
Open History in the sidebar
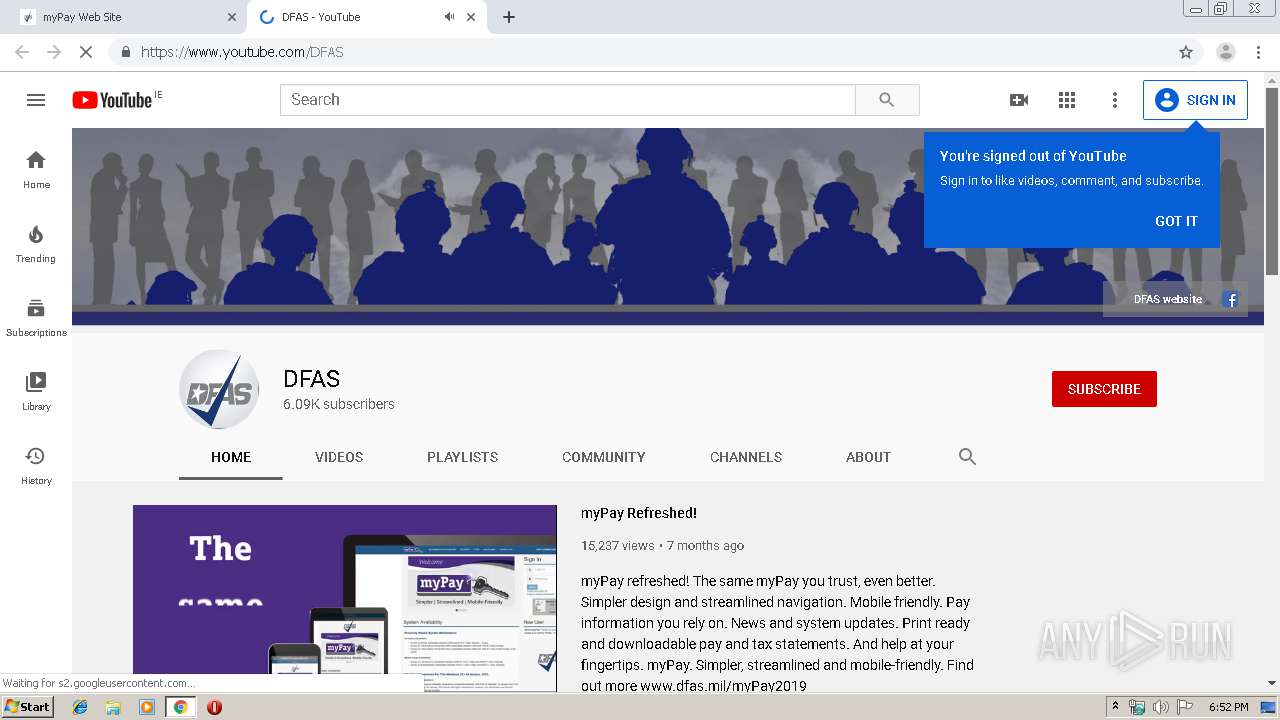[36, 466]
